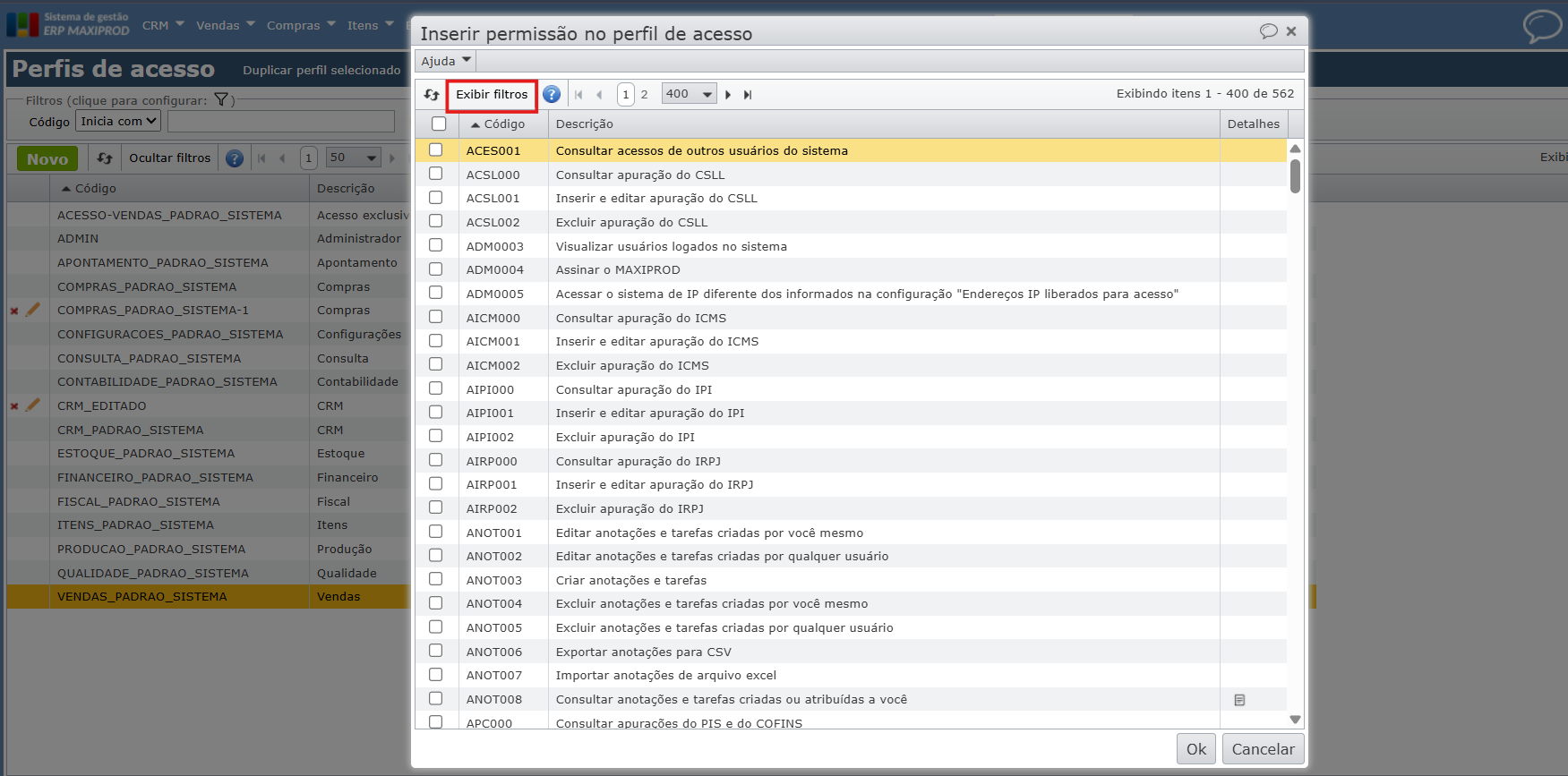1568x776 pixels.
Task: Sort the dialog list by the Descrição column
Action: point(884,124)
